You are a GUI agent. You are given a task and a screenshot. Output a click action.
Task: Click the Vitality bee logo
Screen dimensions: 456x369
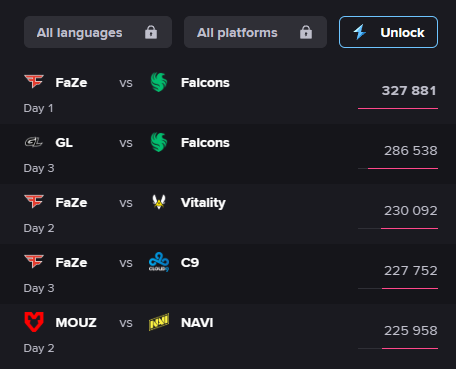click(159, 202)
